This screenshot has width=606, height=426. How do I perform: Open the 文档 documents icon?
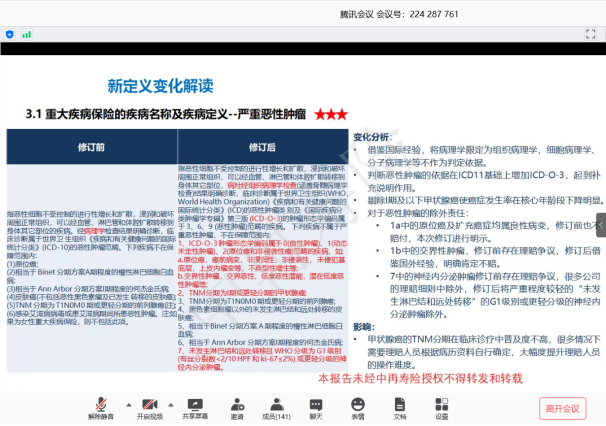(x=400, y=407)
